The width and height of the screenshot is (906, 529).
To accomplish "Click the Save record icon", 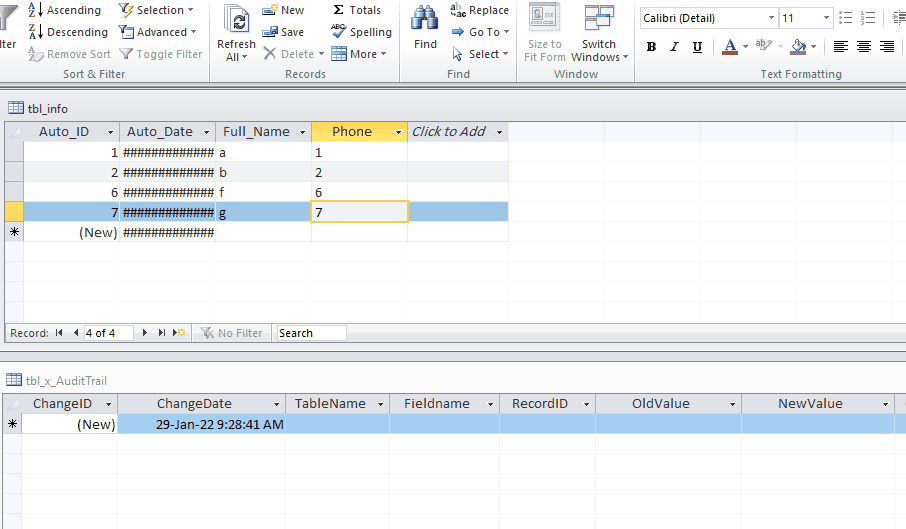I will pyautogui.click(x=269, y=32).
